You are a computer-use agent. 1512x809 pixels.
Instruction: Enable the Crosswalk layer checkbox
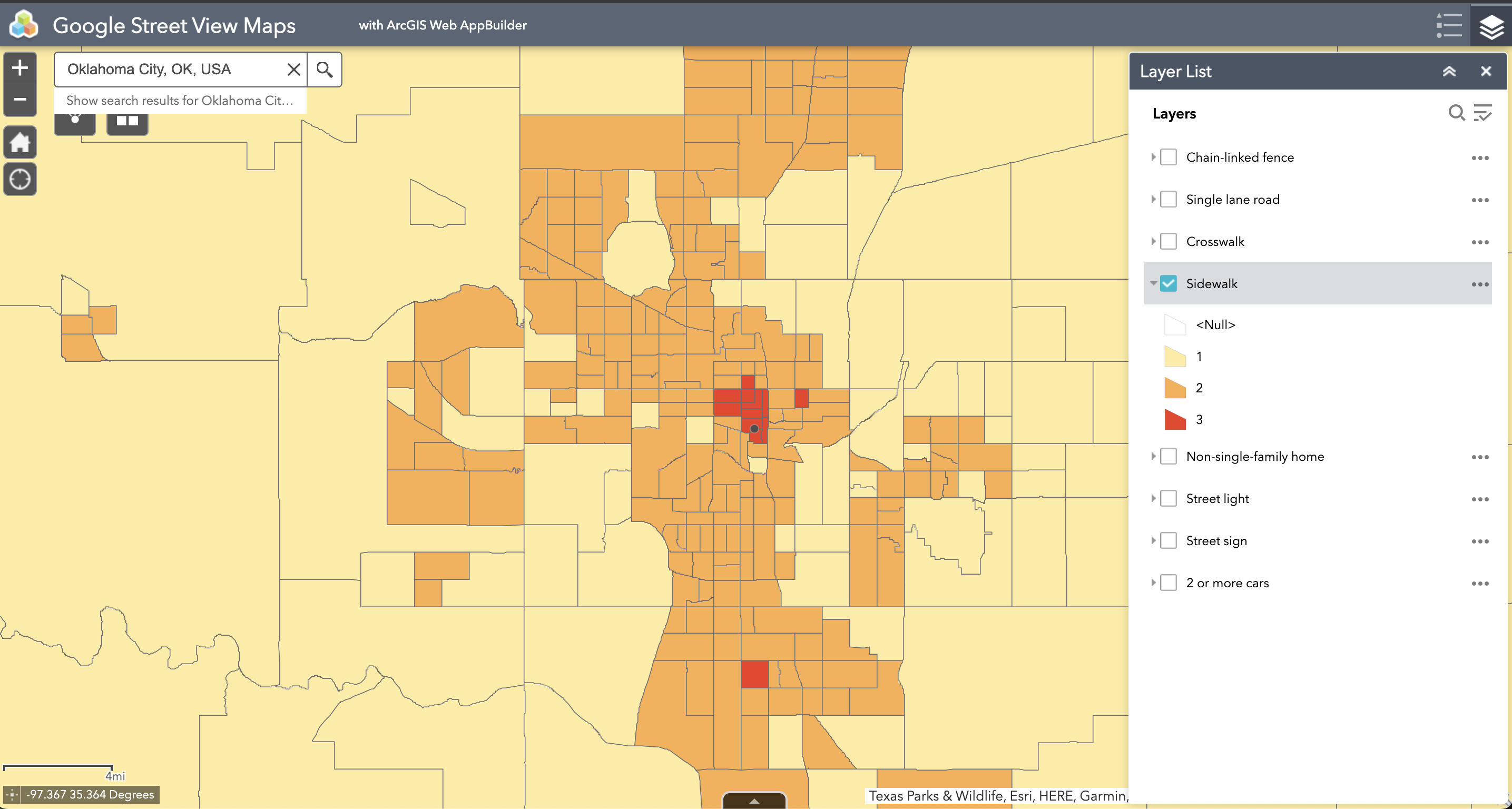click(1169, 242)
